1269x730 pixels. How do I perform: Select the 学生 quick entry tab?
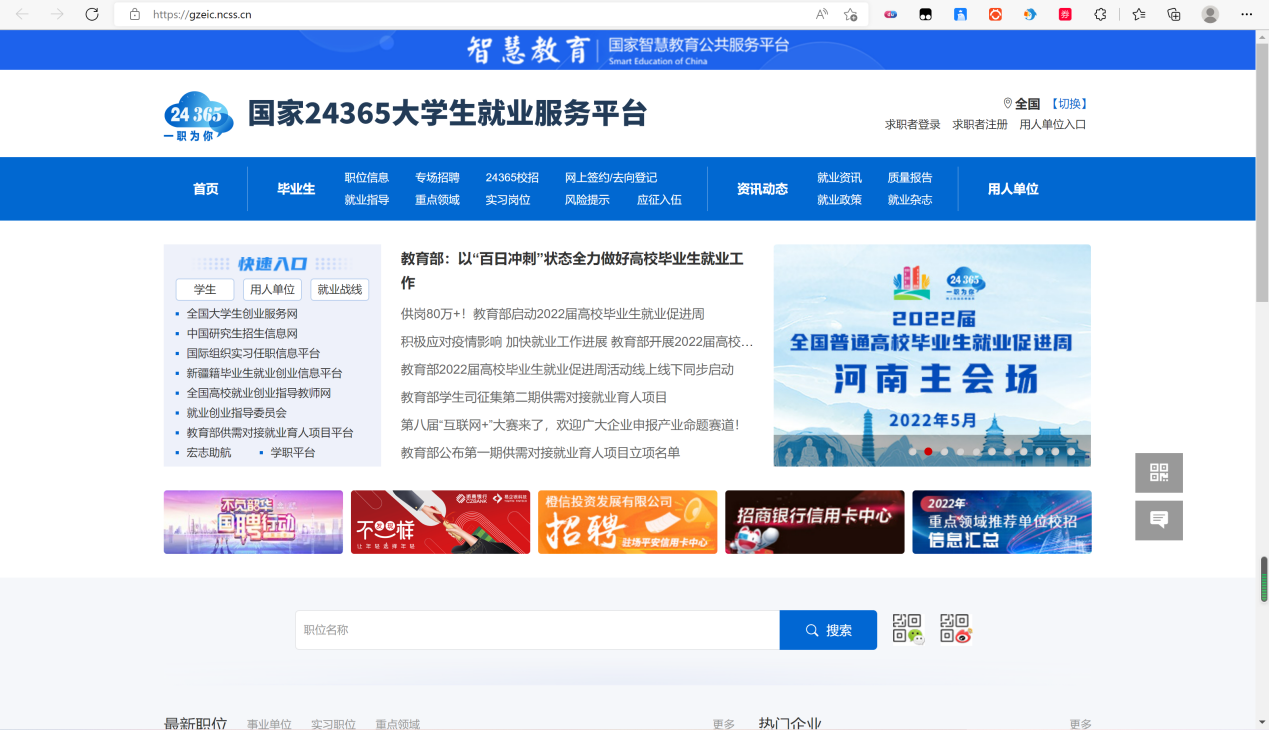205,290
